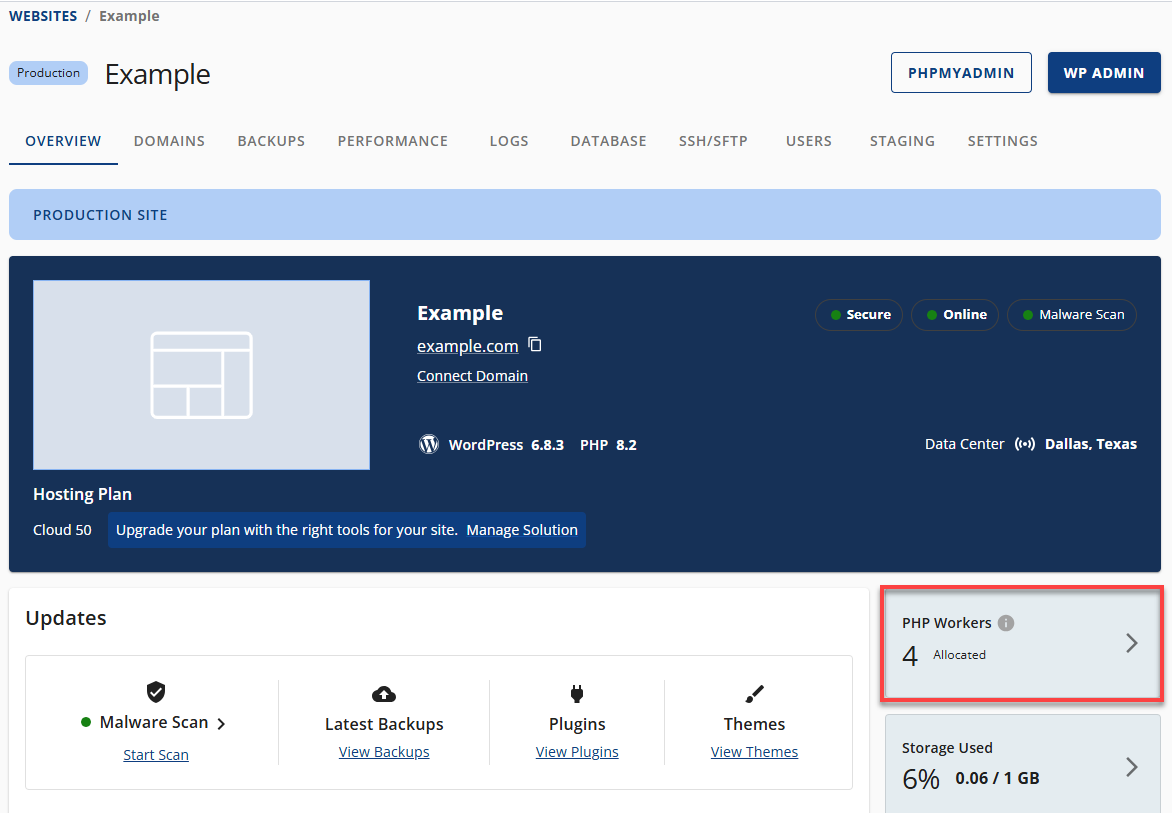
Task: Click the Themes pencil icon
Action: pos(754,692)
